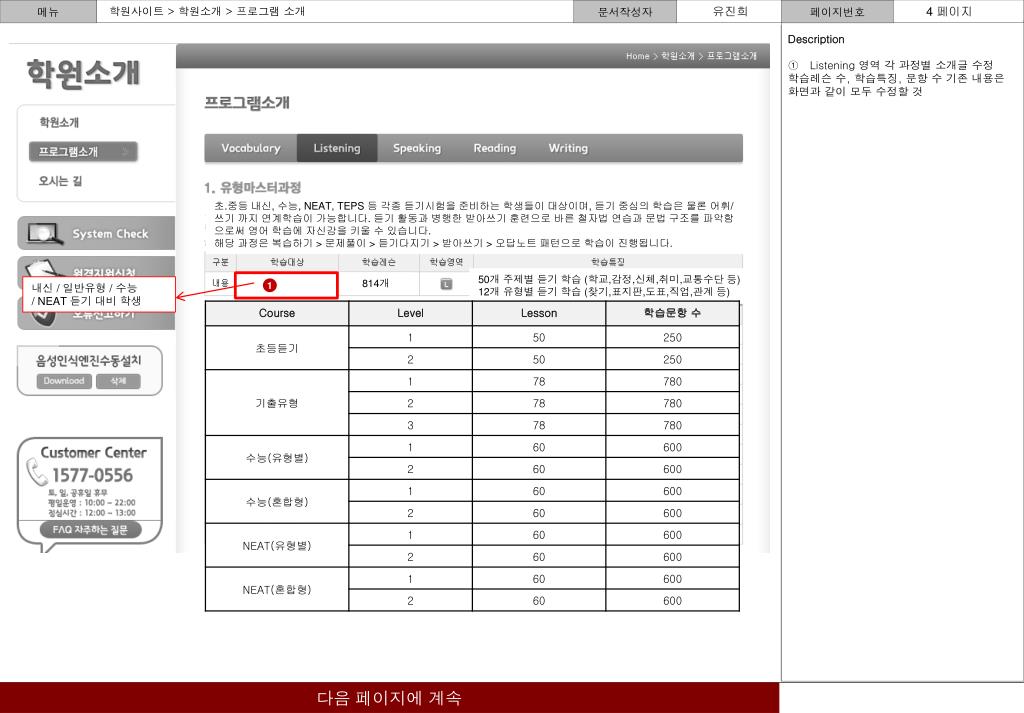This screenshot has width=1024, height=713.
Task: Click the System Check banner button
Action: coord(96,233)
